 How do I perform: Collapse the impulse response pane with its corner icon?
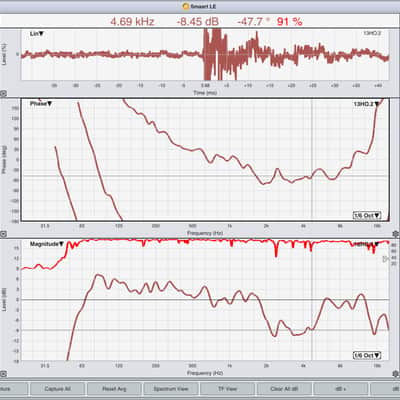point(3,94)
